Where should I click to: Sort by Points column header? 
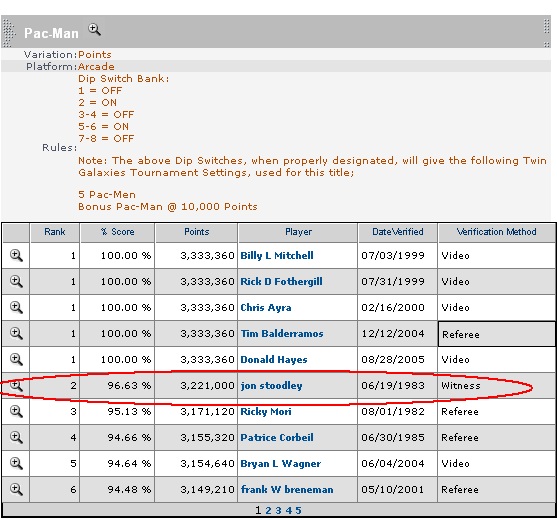pyautogui.click(x=196, y=232)
